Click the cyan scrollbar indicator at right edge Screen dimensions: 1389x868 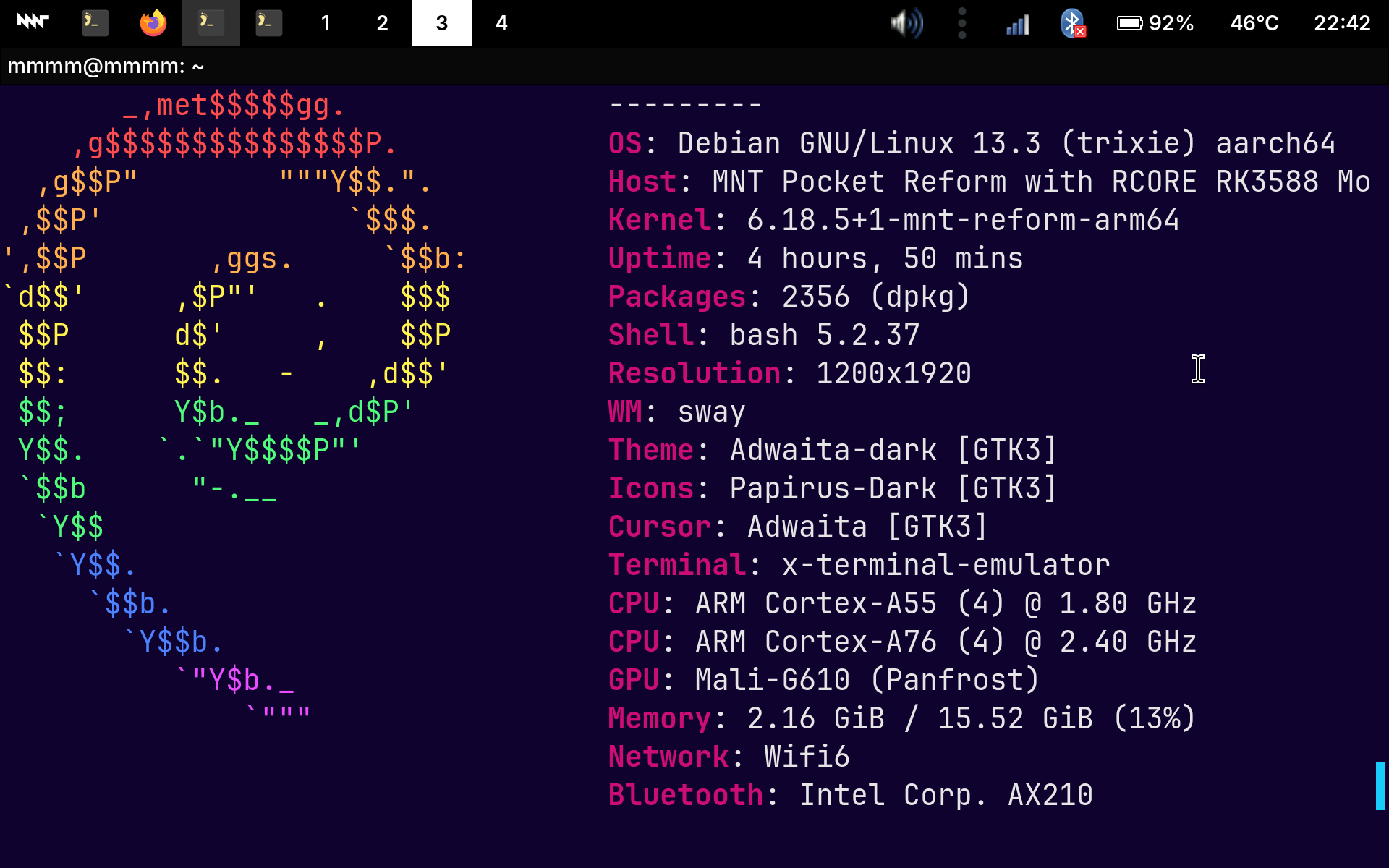tap(1380, 786)
